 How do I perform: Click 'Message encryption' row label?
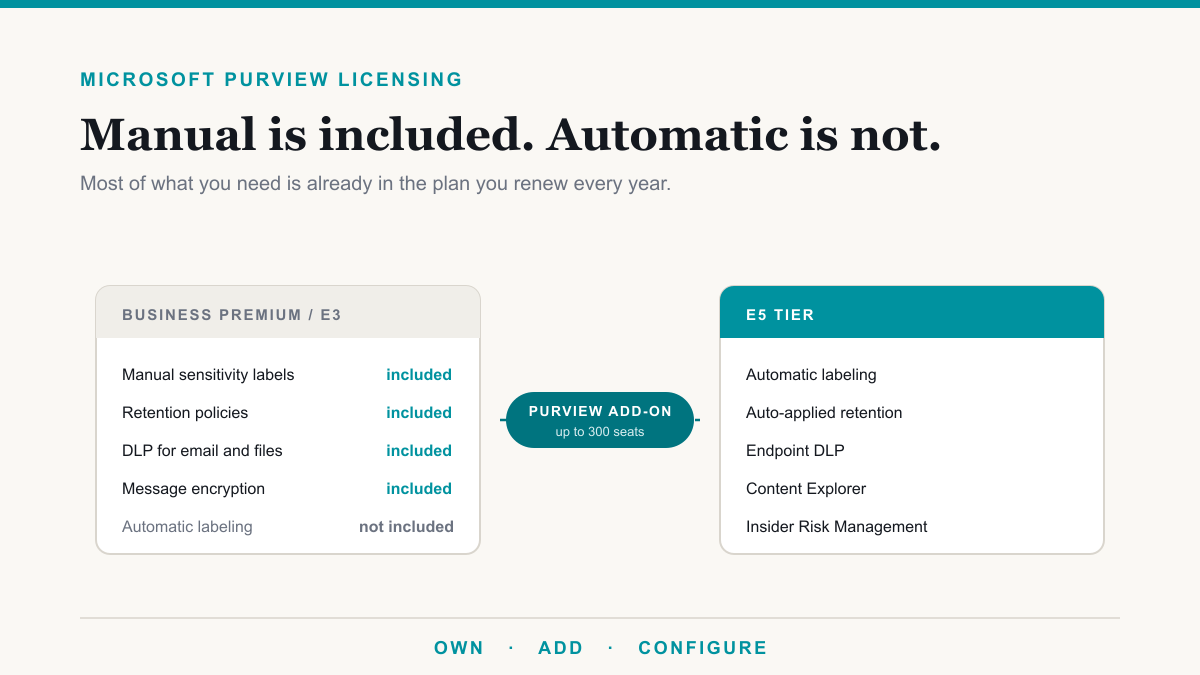pos(193,489)
